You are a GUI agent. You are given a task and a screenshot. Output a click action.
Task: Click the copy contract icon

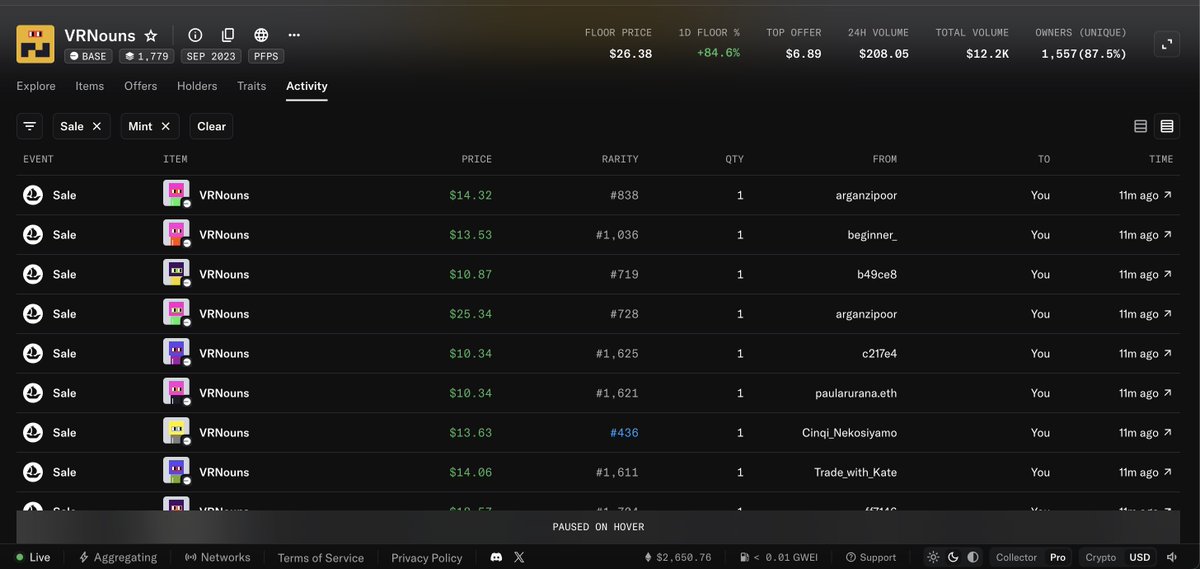coord(228,35)
